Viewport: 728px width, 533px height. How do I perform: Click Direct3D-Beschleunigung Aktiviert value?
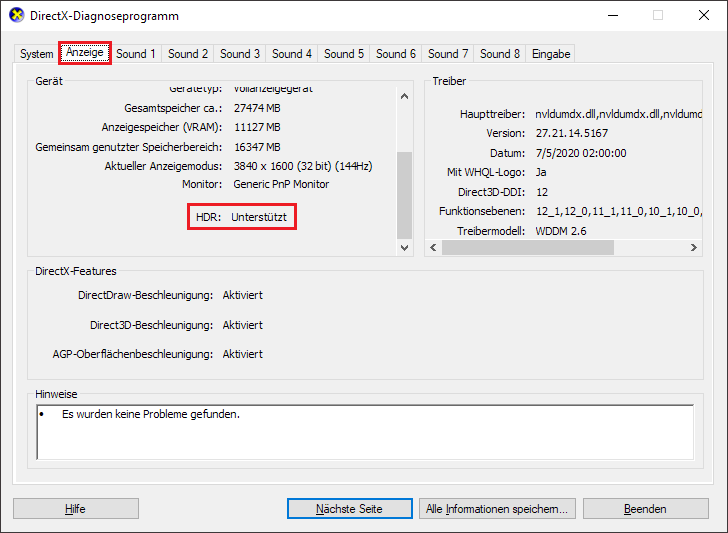(x=242, y=325)
